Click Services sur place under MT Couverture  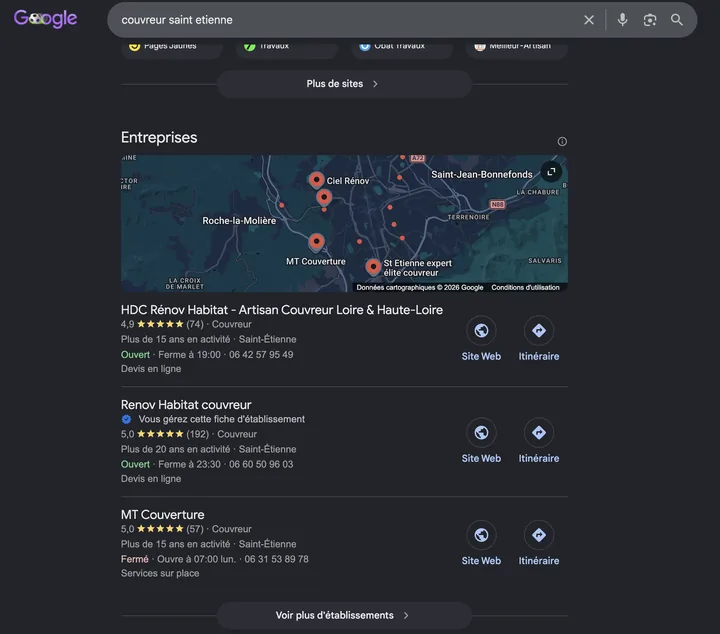160,573
